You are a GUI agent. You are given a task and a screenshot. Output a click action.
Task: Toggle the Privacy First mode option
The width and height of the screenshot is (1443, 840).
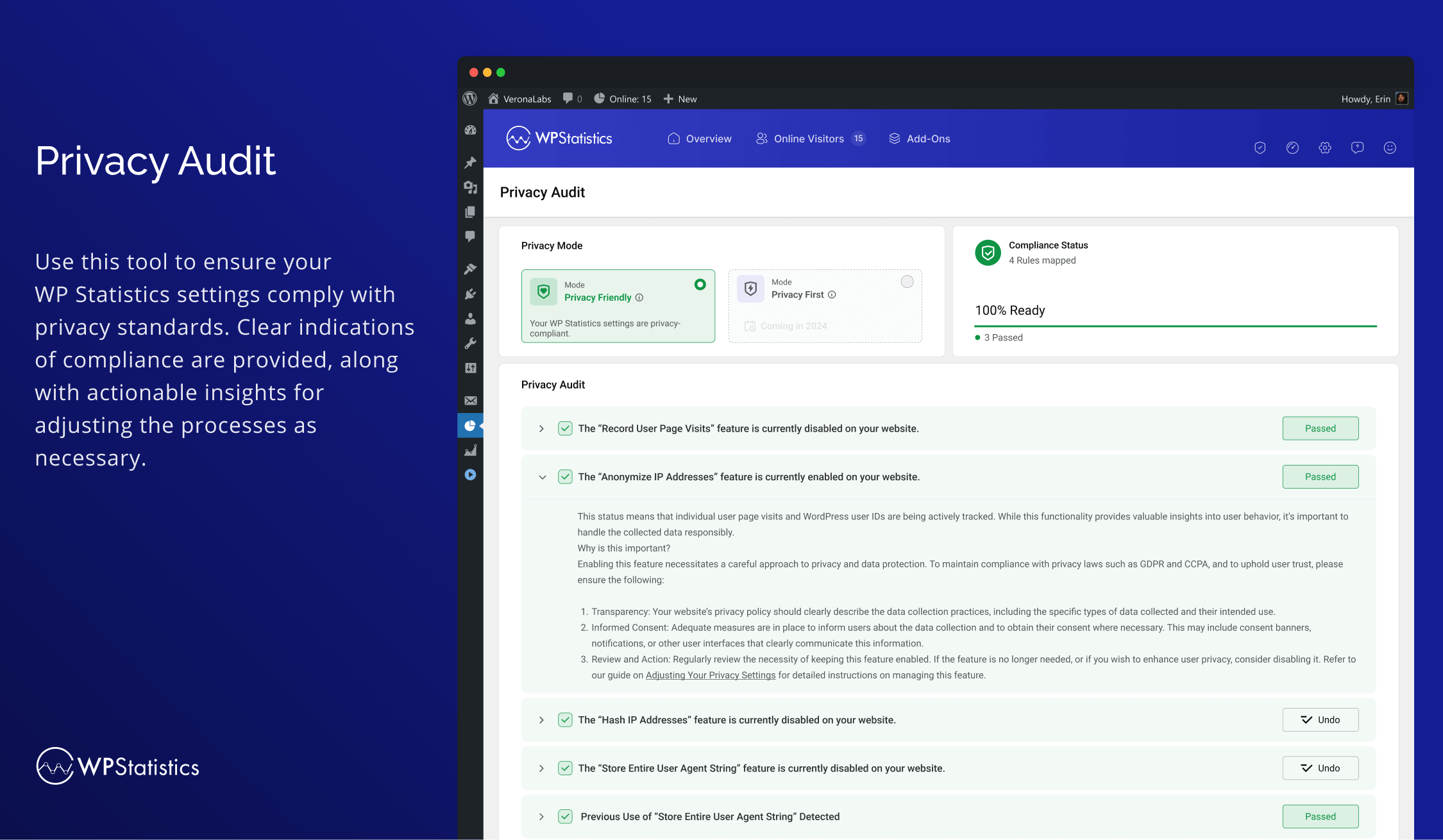coord(907,283)
